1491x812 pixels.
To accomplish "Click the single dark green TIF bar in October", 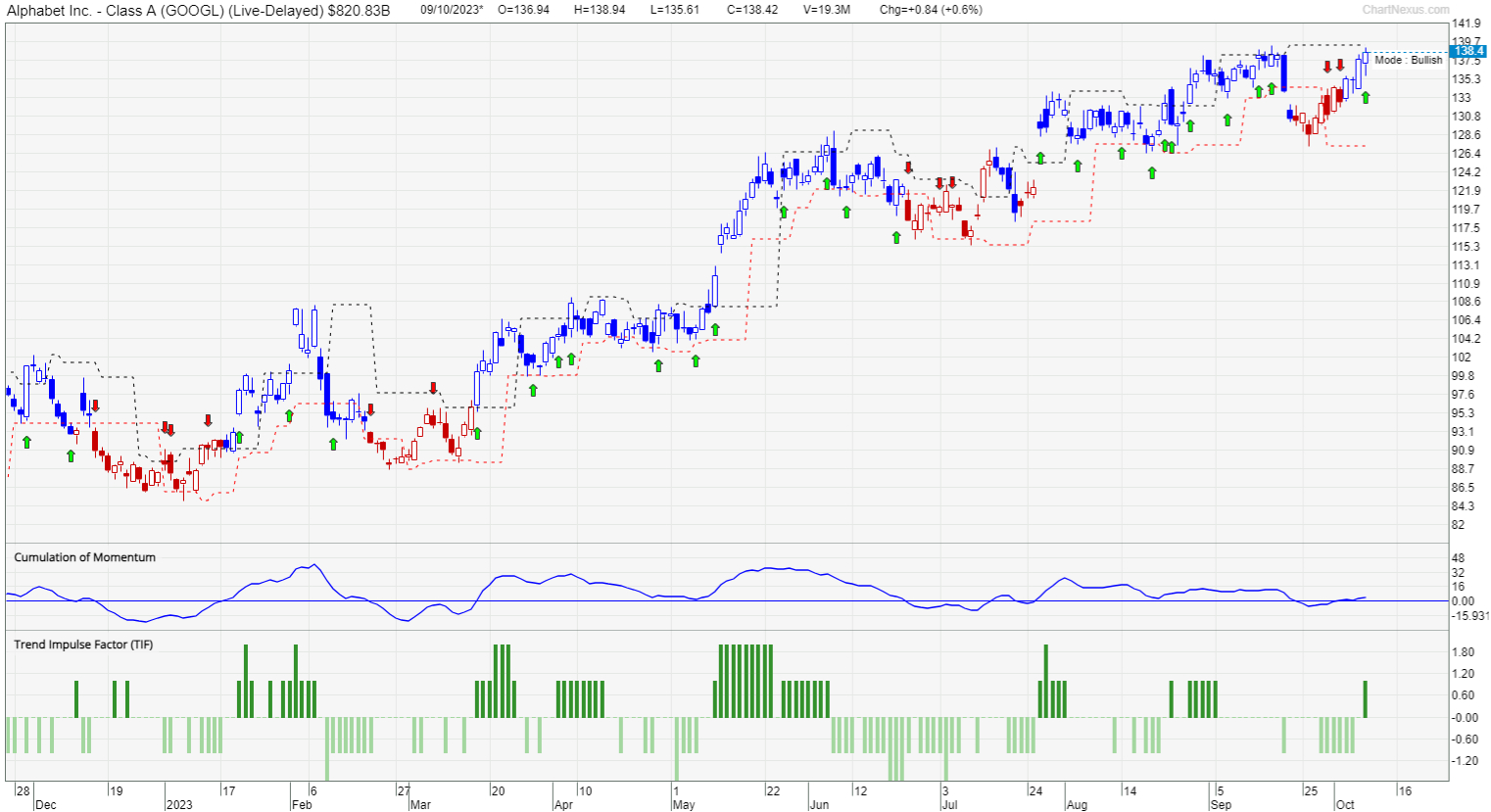I will 1365,699.
